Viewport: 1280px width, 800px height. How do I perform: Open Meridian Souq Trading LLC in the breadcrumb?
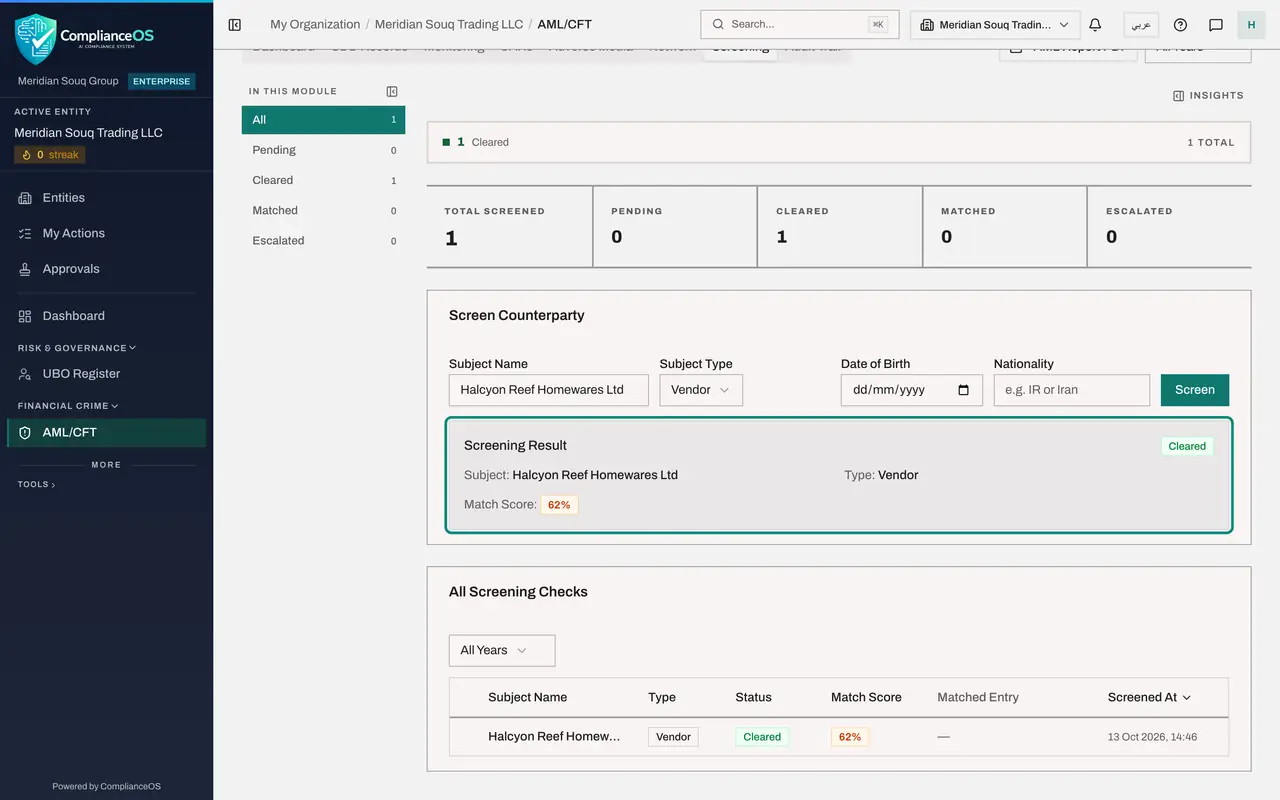(x=449, y=24)
